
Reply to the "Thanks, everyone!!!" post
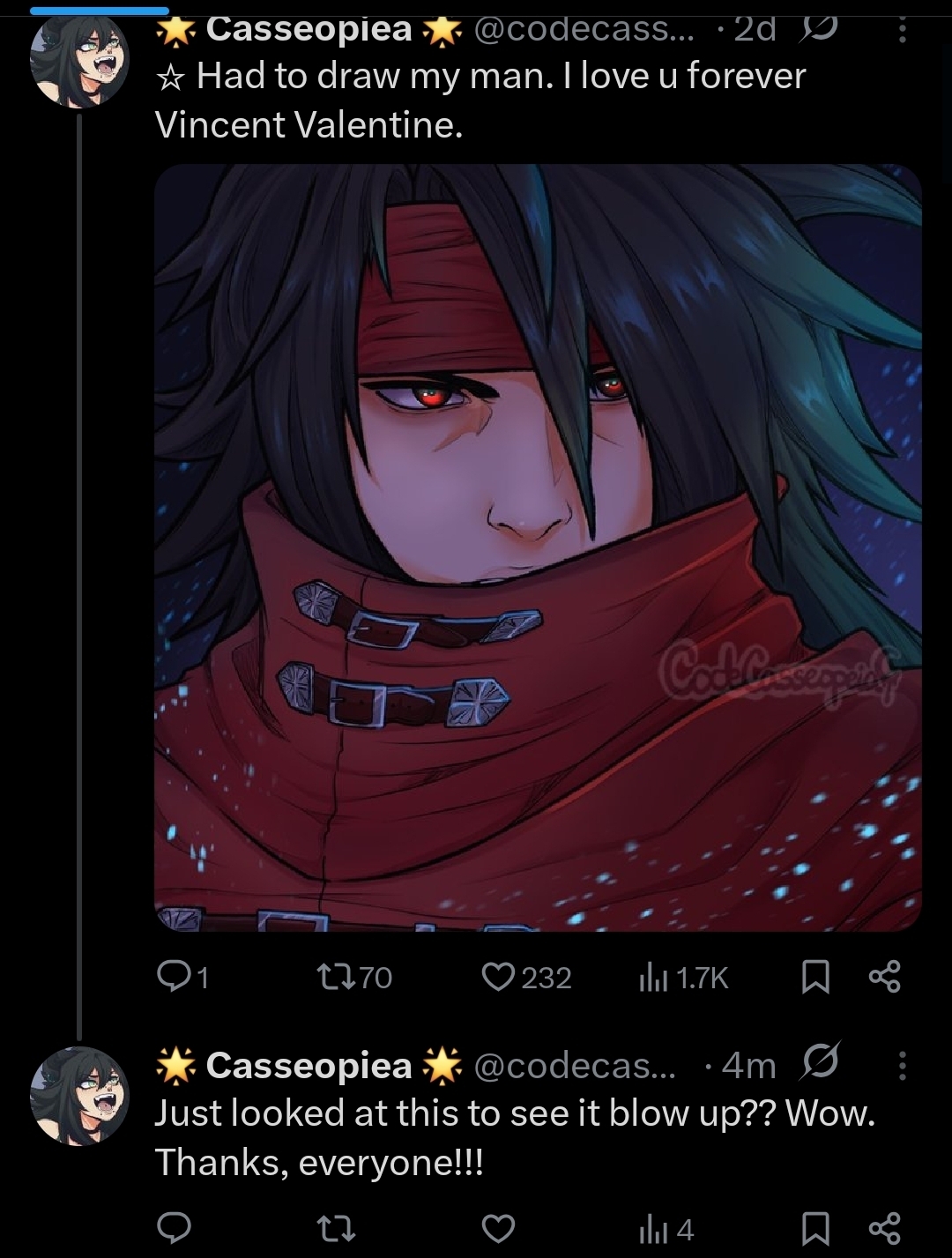coord(174,1227)
